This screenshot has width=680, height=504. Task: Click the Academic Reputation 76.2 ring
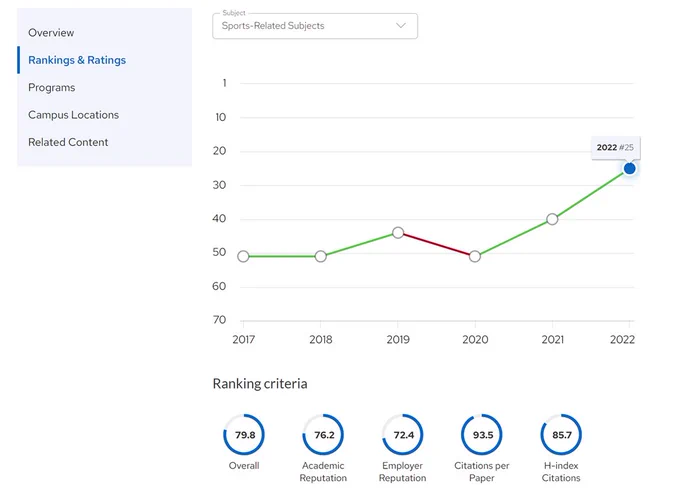click(324, 435)
